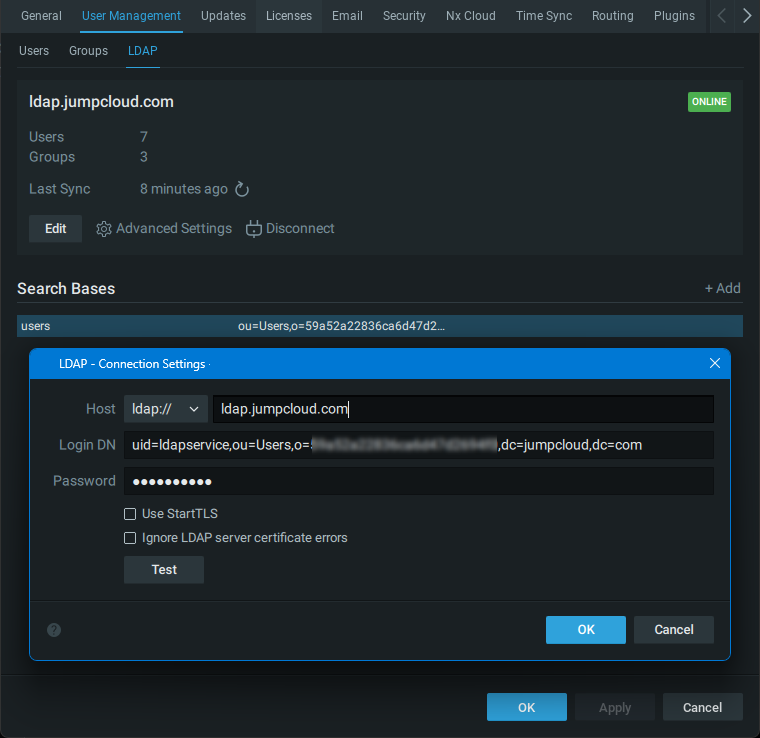
Task: Click the Edit button
Action: click(x=55, y=229)
